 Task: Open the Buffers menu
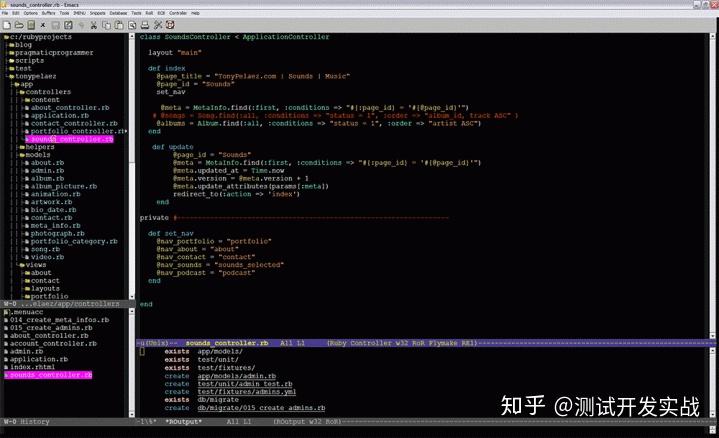click(48, 13)
